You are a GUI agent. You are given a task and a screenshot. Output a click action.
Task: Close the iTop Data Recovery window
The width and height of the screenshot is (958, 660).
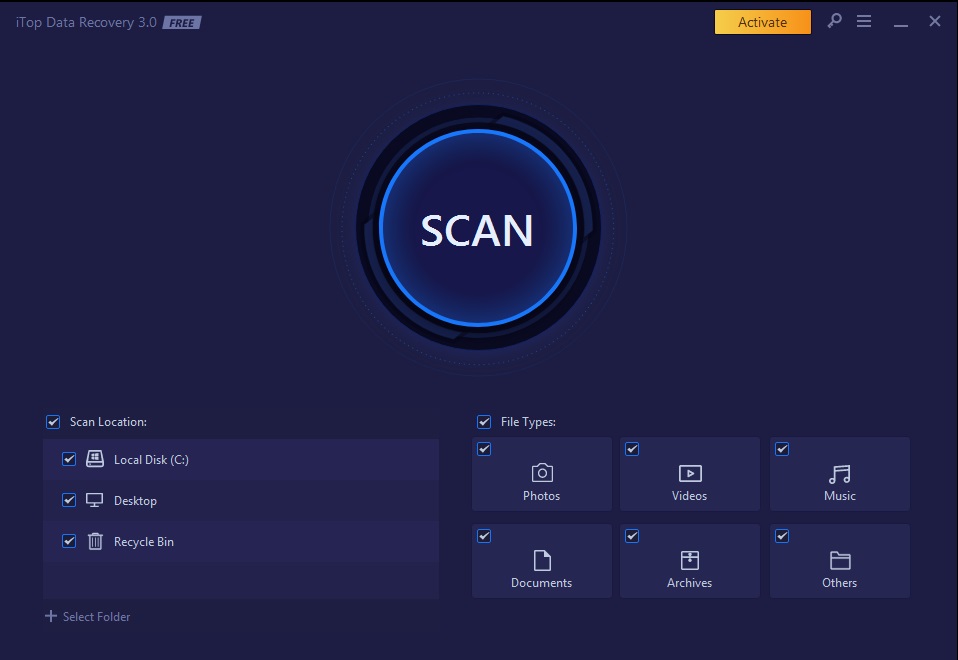[x=935, y=21]
